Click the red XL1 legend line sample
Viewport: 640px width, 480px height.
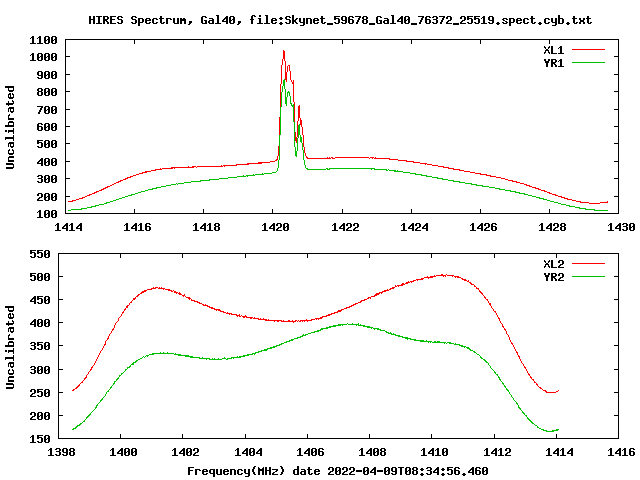coord(588,50)
